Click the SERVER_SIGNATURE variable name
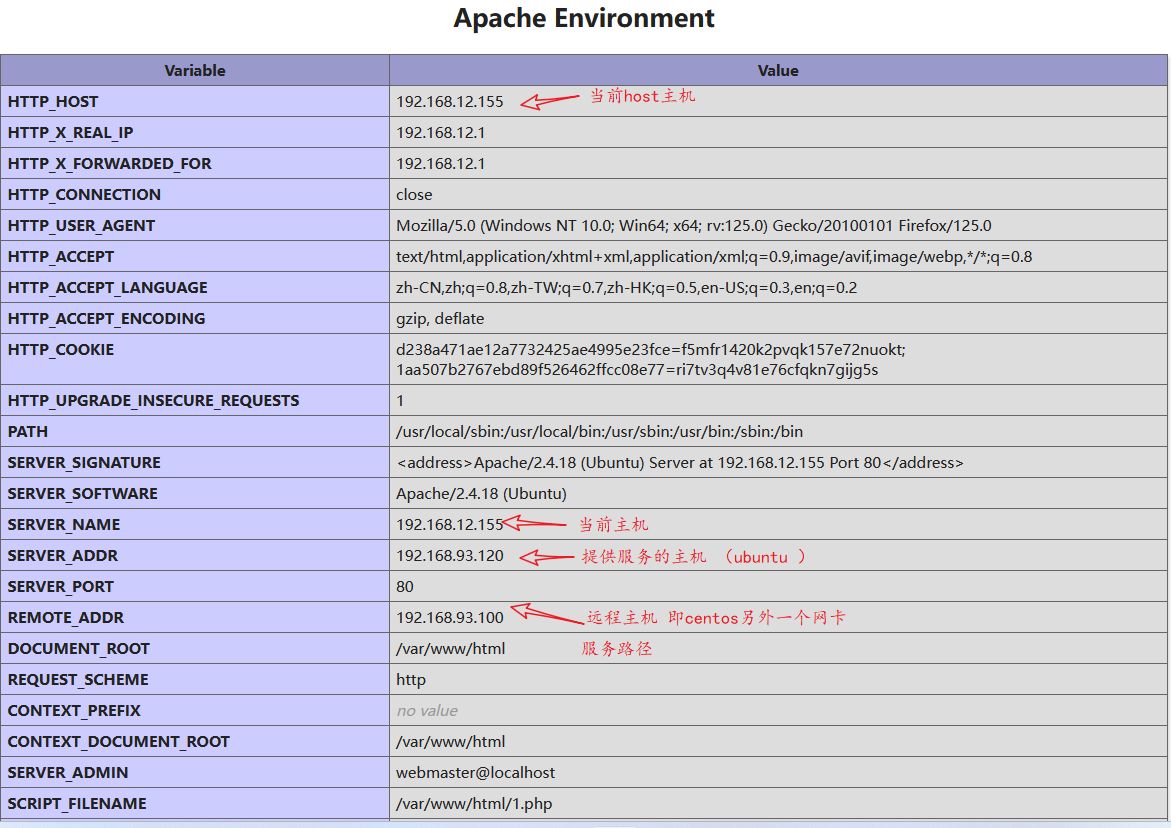The height and width of the screenshot is (828, 1171). pyautogui.click(x=84, y=462)
